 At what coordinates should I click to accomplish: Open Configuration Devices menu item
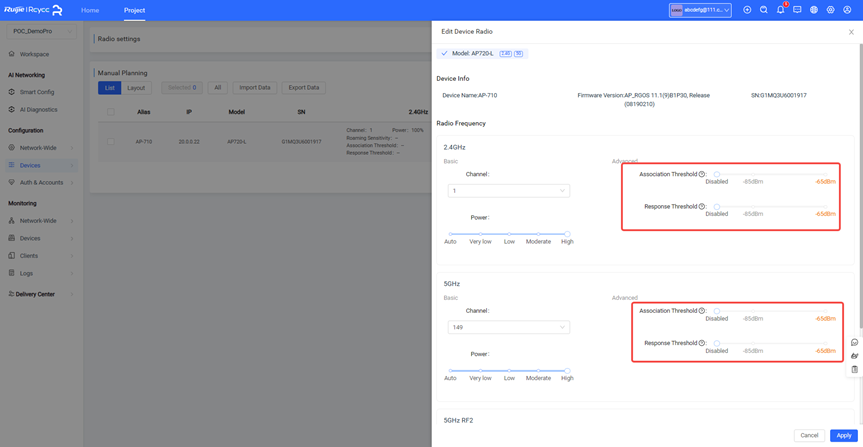42,165
